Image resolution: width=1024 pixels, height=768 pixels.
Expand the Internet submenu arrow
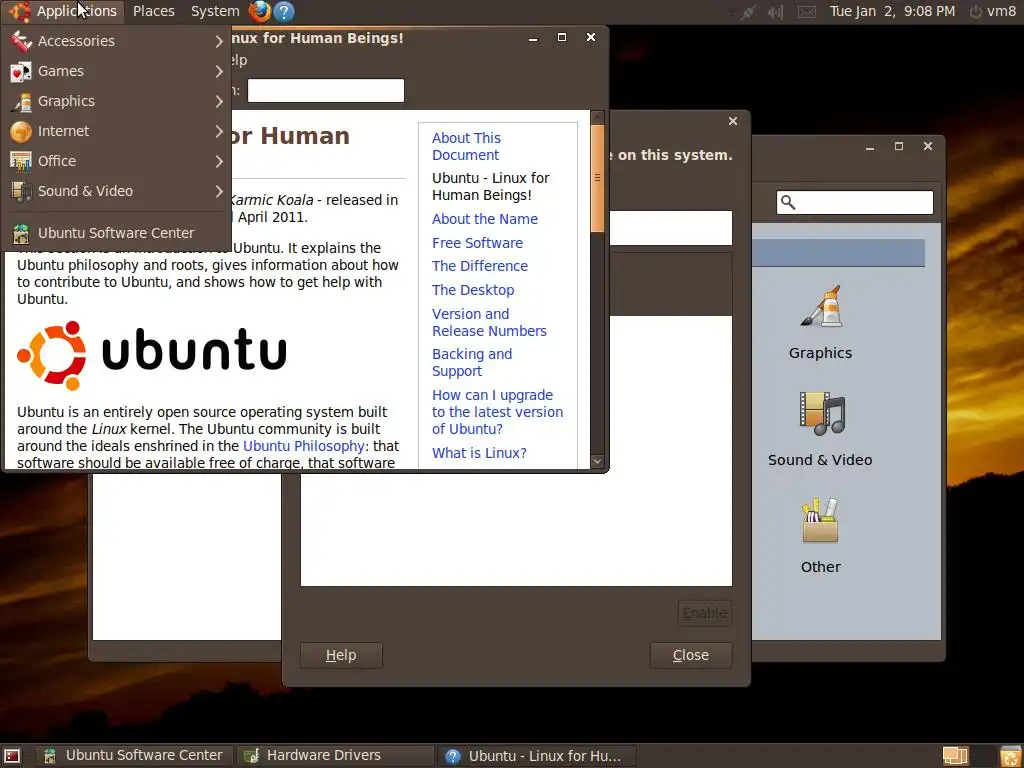219,131
